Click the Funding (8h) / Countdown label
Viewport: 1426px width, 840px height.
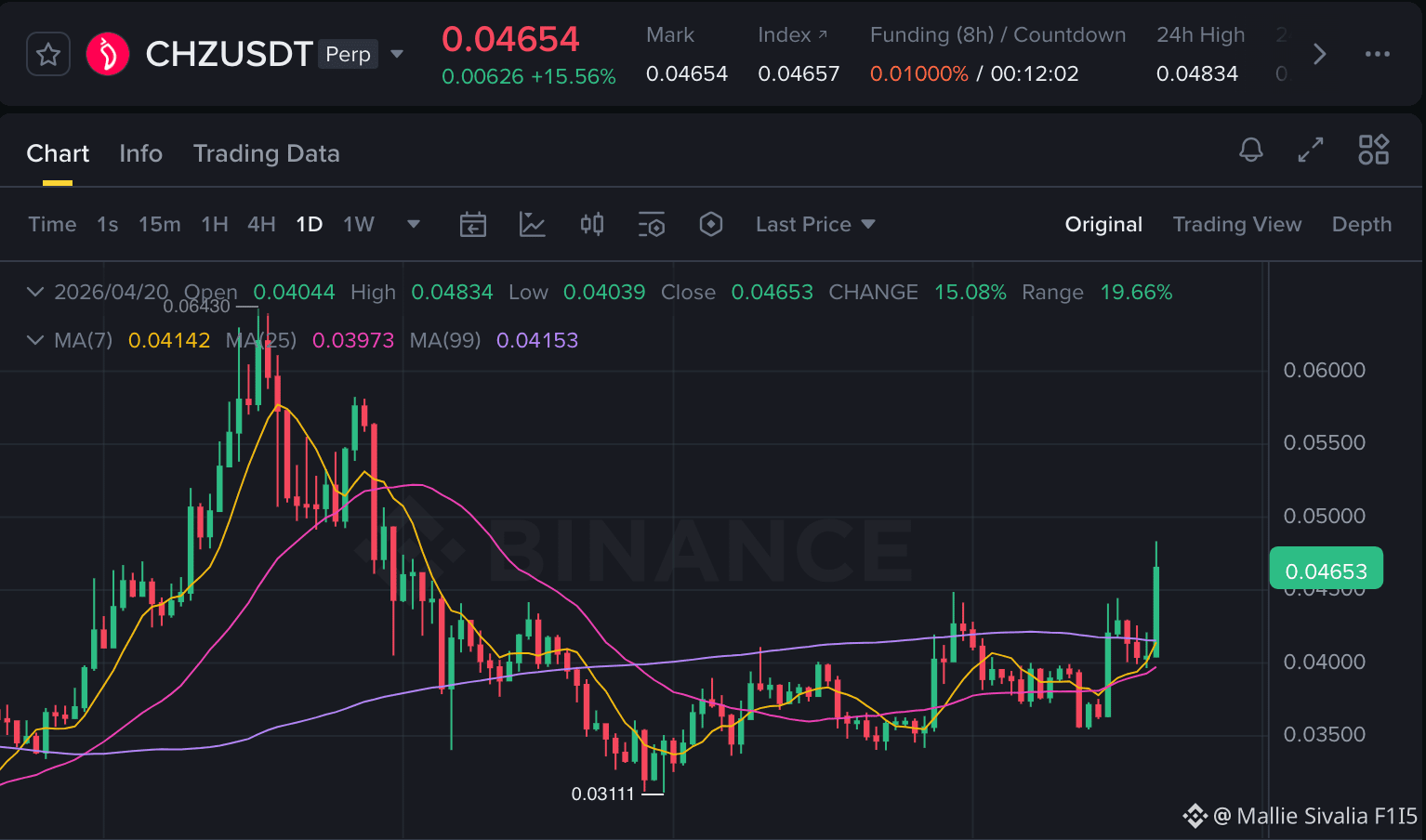coord(997,35)
